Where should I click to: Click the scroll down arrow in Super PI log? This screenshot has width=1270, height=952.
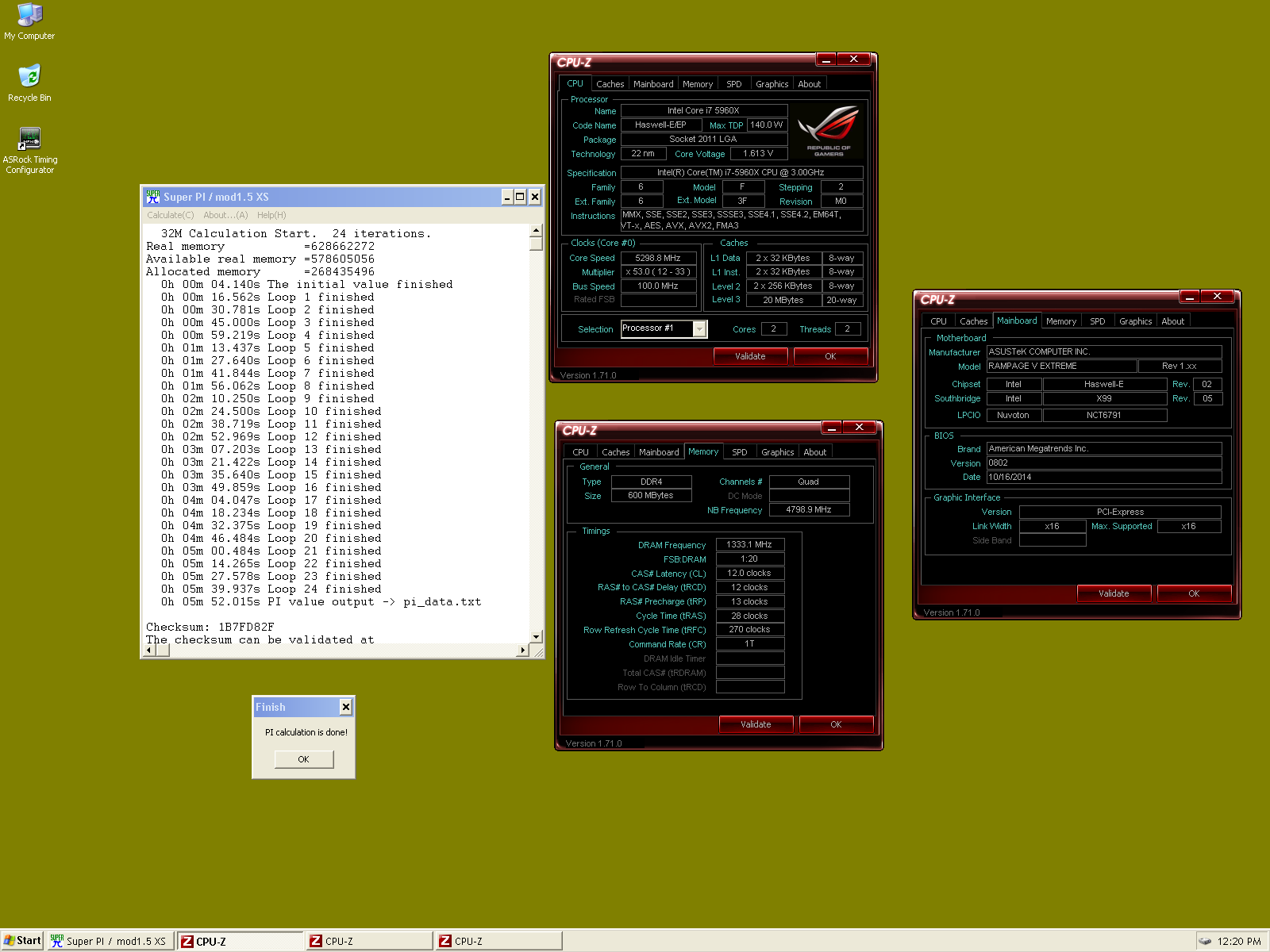[537, 636]
